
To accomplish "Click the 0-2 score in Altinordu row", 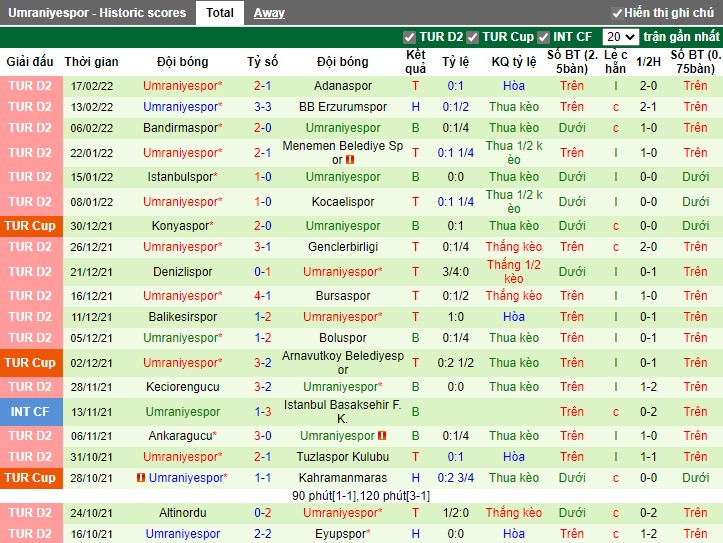I will 262,513.
